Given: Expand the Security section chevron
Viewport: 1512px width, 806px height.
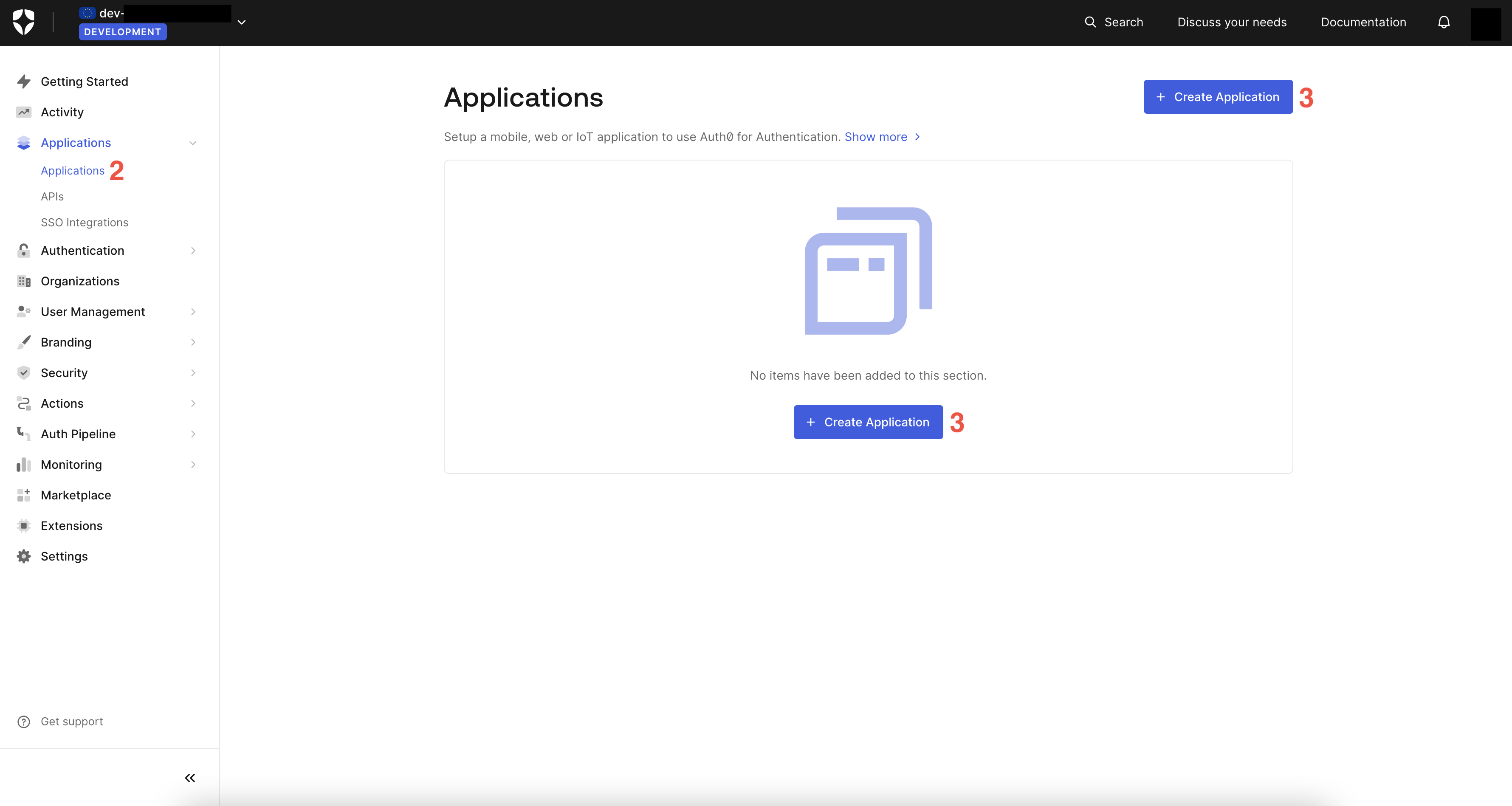Looking at the screenshot, I should [x=192, y=373].
